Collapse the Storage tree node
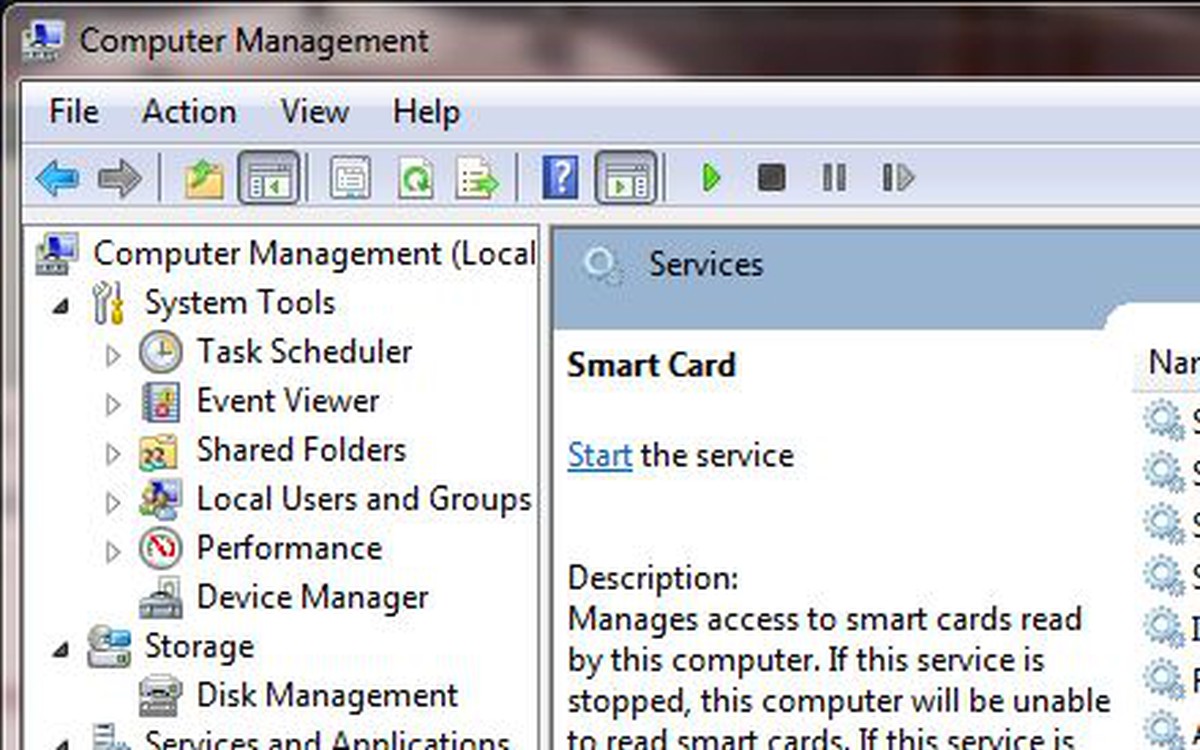 (x=62, y=649)
